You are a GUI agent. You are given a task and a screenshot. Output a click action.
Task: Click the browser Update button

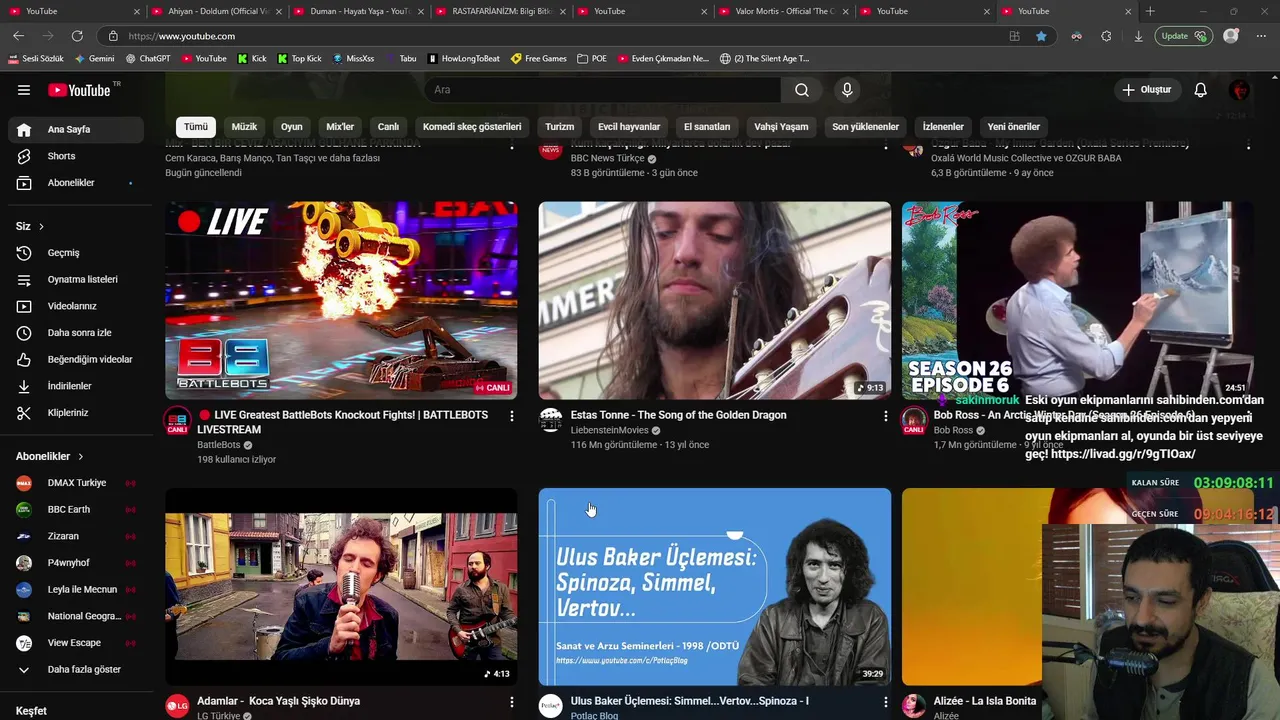[x=1184, y=36]
